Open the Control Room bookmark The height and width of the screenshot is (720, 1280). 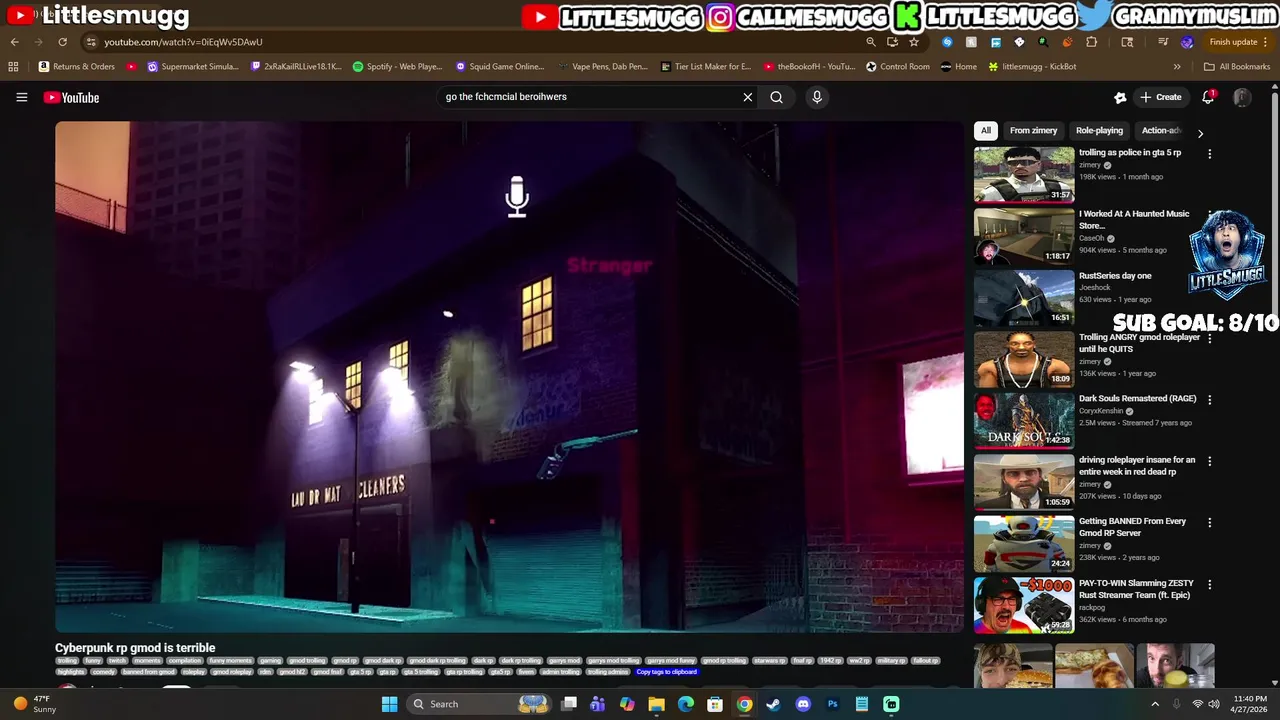[x=898, y=67]
